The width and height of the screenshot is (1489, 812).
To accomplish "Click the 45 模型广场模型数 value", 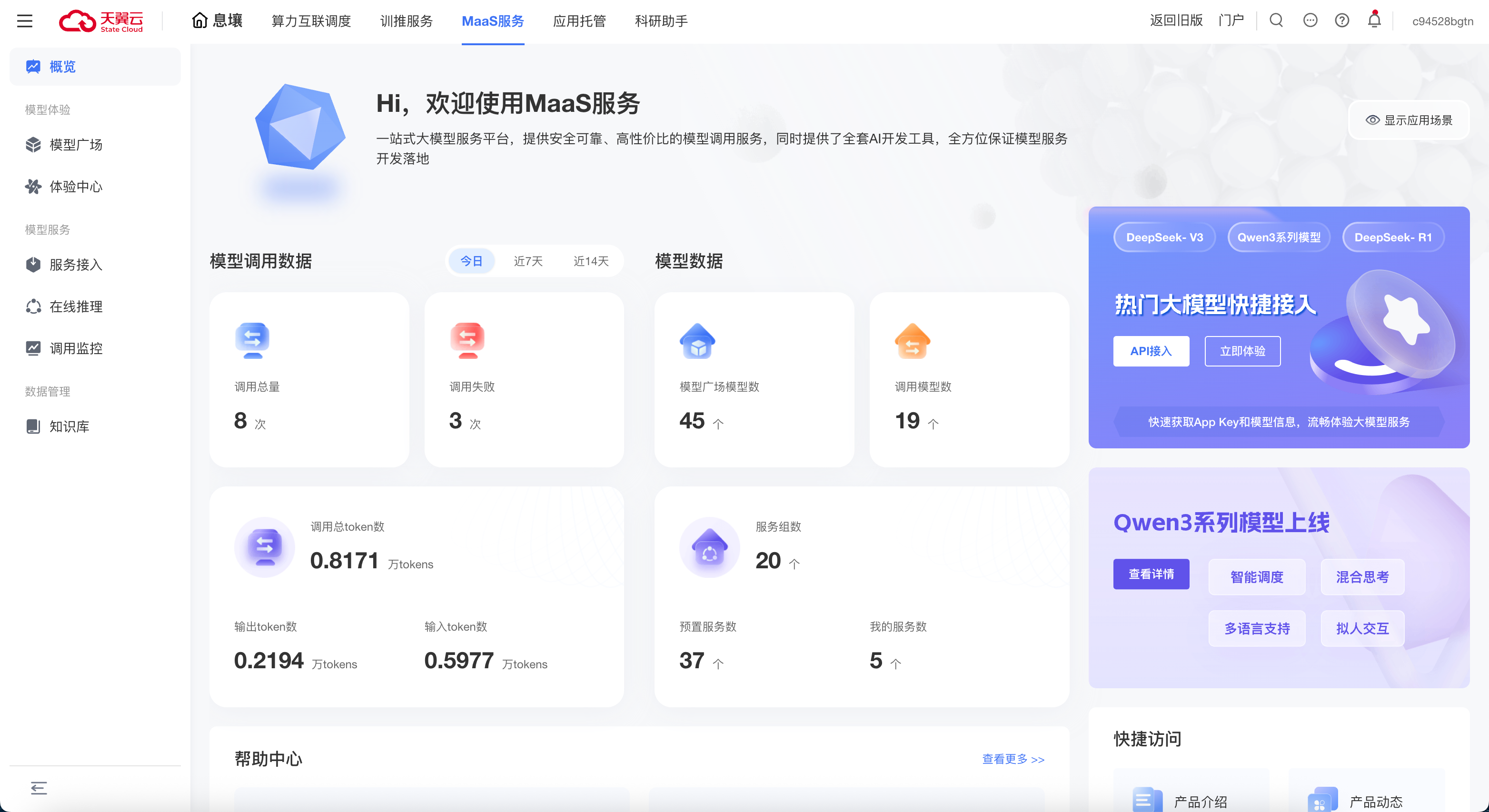I will pos(692,421).
